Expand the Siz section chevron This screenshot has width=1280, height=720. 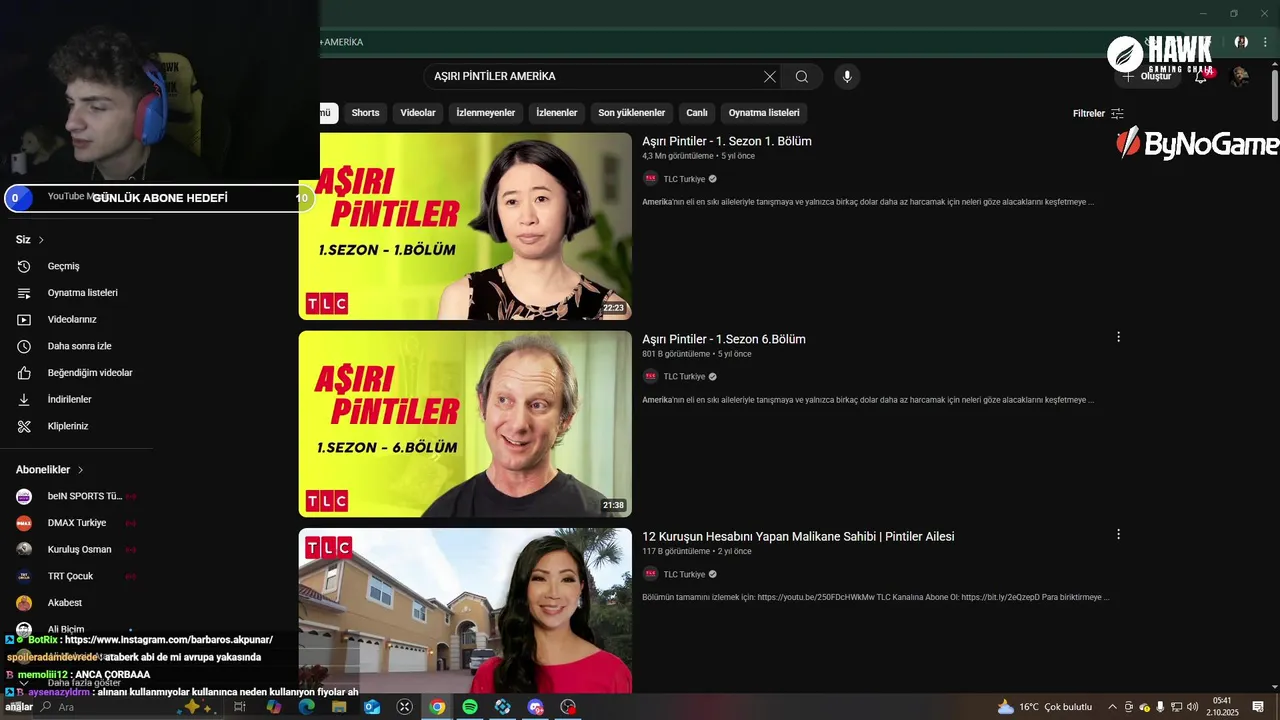(41, 240)
